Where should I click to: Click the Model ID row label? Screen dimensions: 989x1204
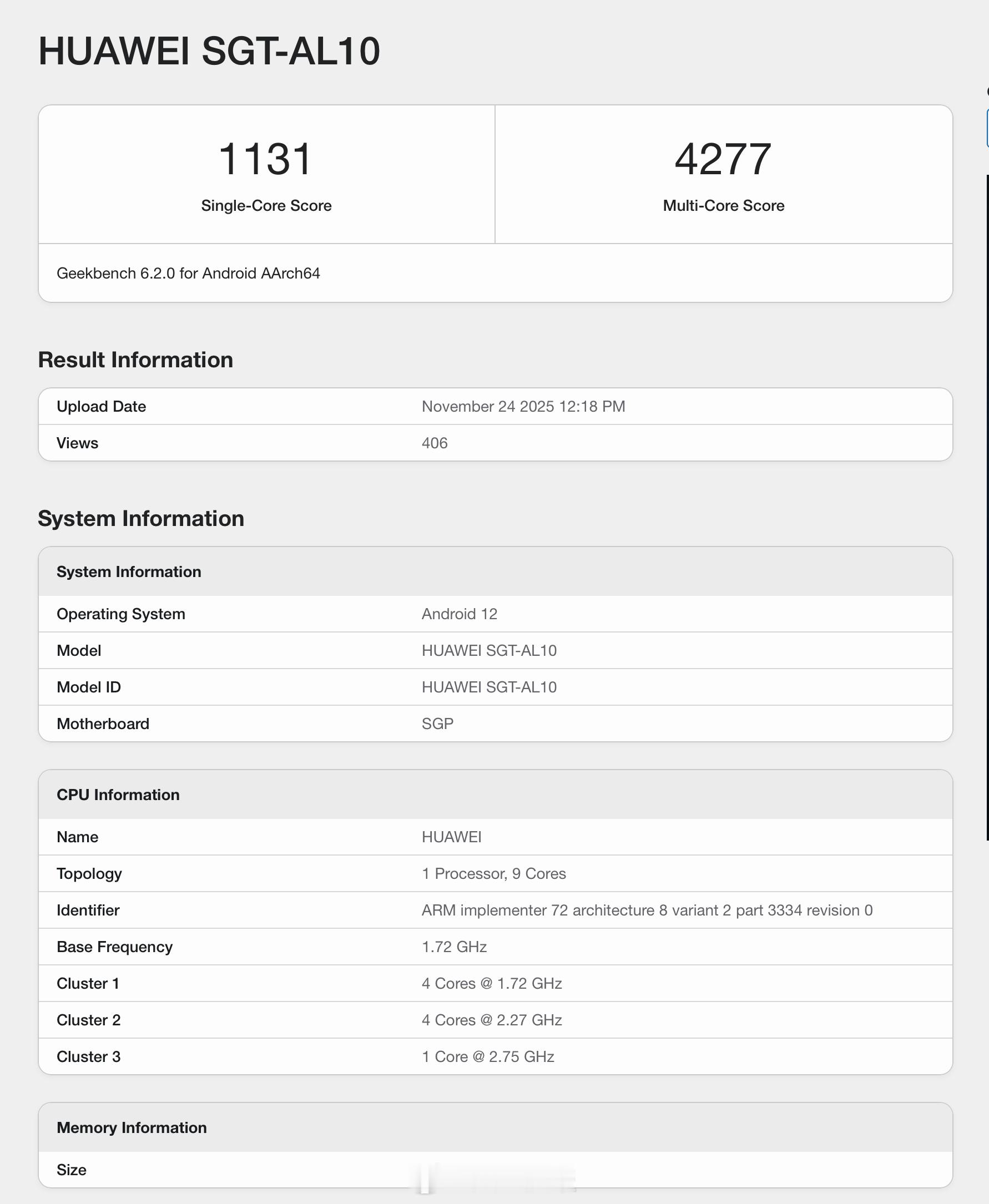[89, 687]
